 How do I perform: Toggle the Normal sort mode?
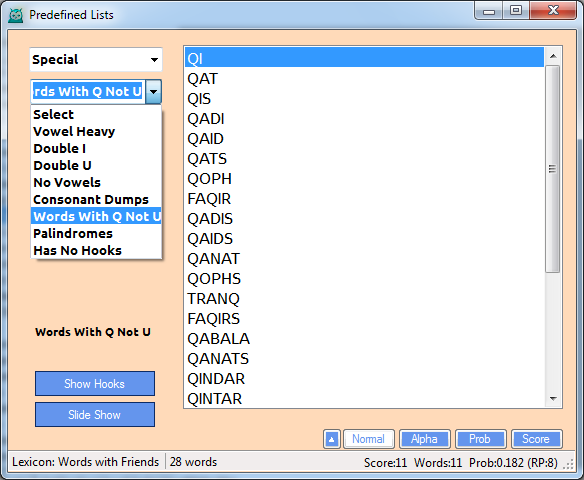(368, 439)
